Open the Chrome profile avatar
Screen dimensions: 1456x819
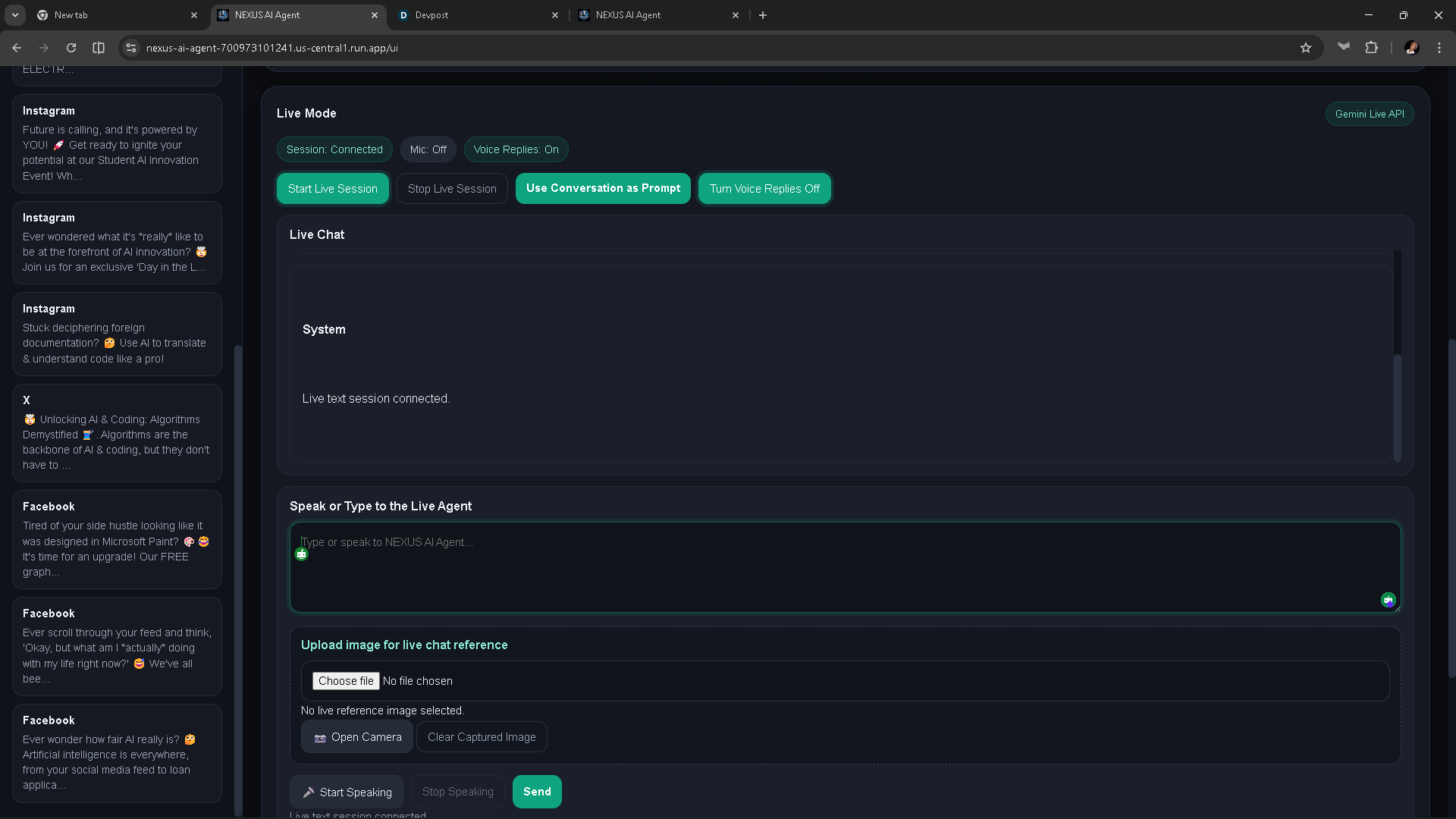[x=1411, y=48]
